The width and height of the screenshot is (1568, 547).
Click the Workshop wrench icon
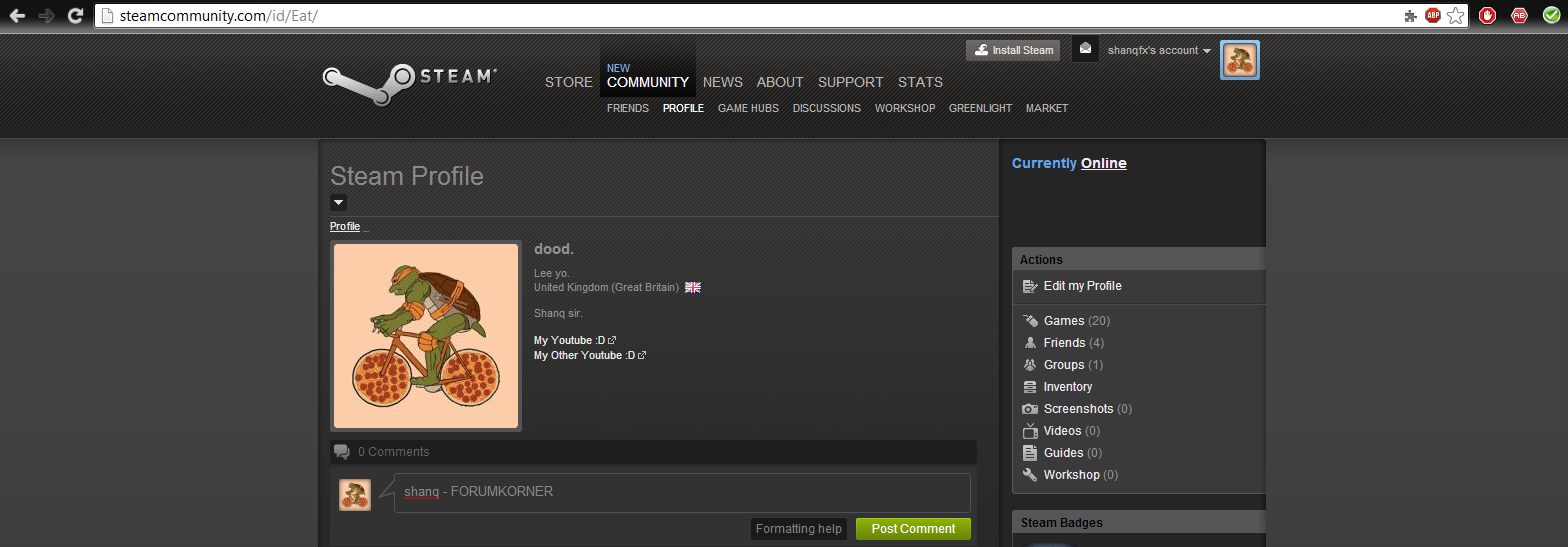[x=1030, y=475]
